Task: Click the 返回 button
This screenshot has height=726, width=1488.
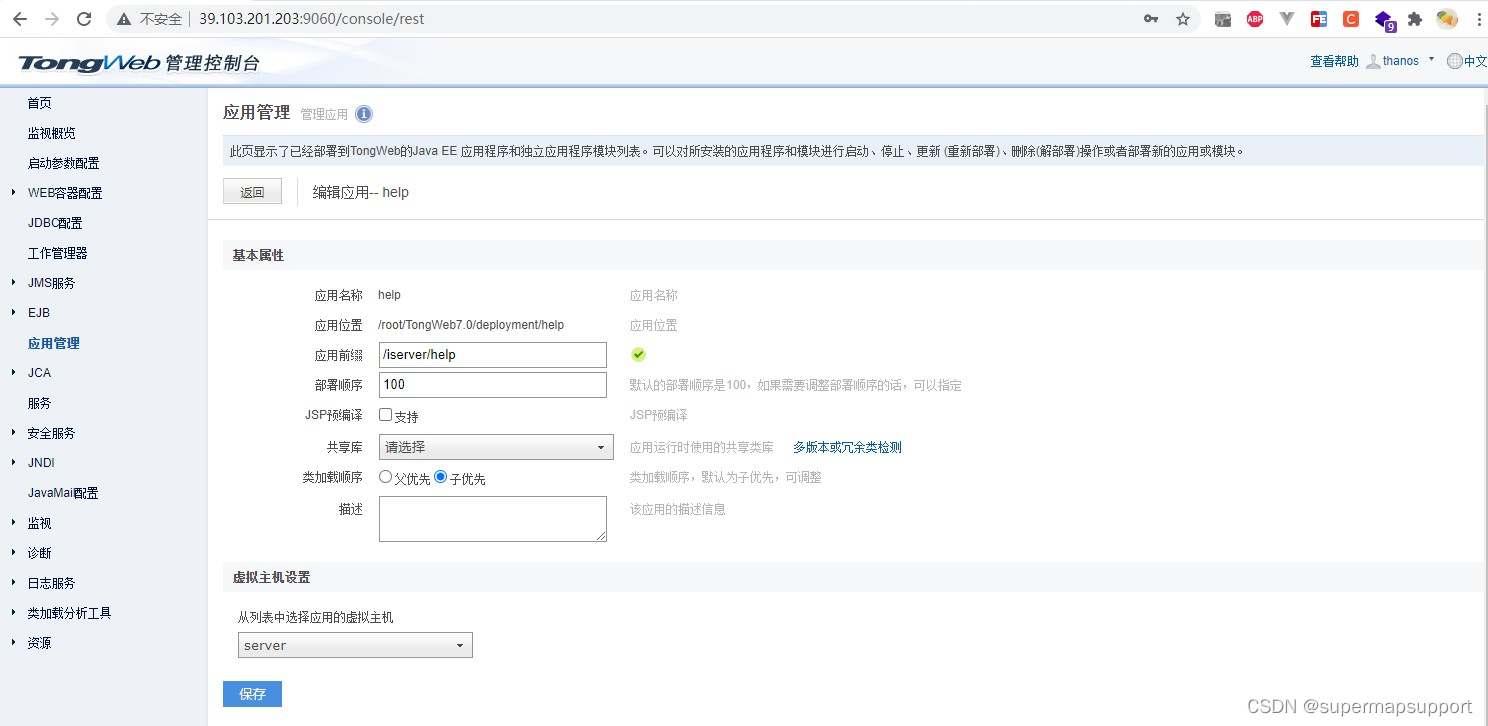Action: coord(252,192)
